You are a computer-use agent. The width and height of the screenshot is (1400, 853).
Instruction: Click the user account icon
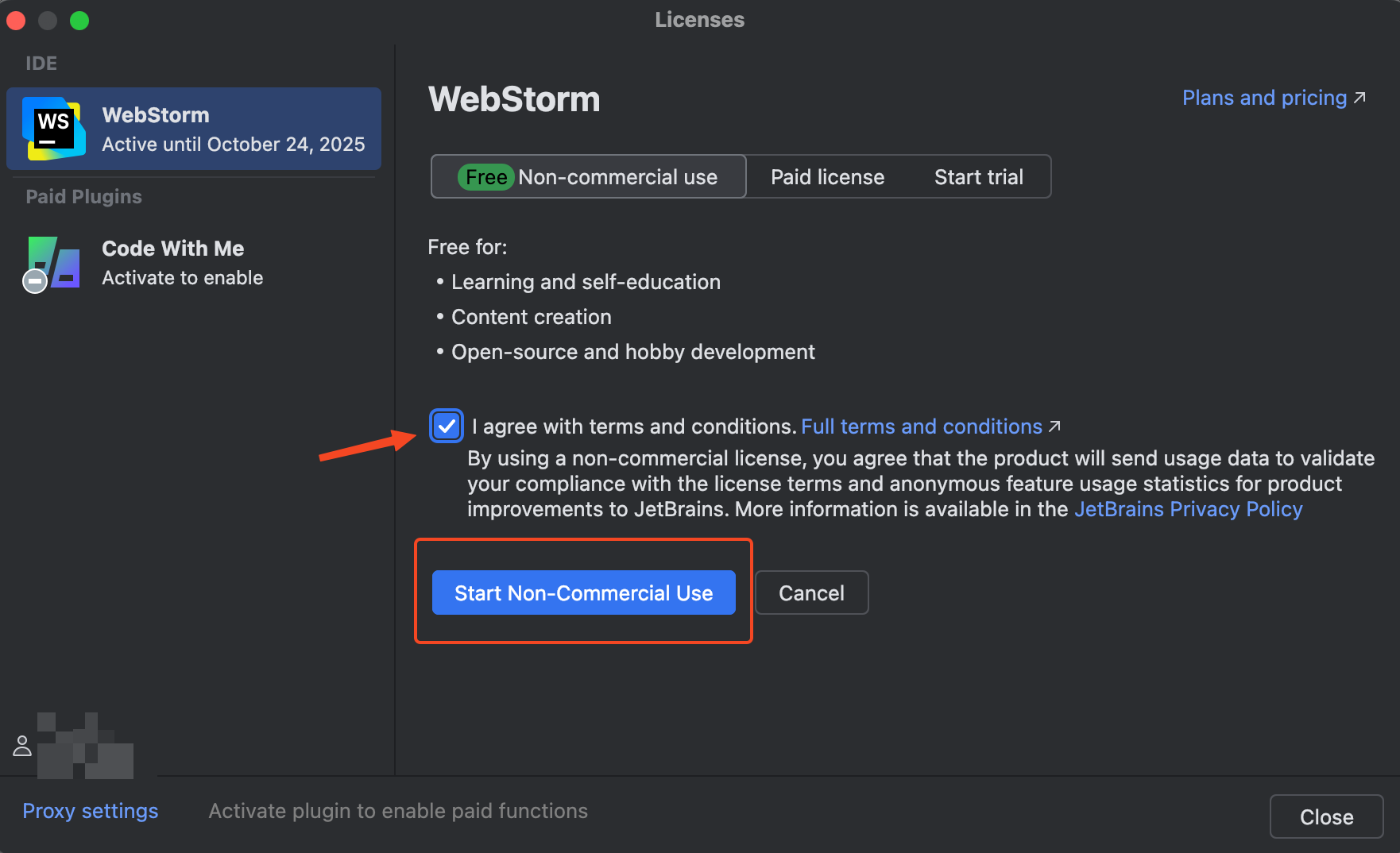point(22,746)
